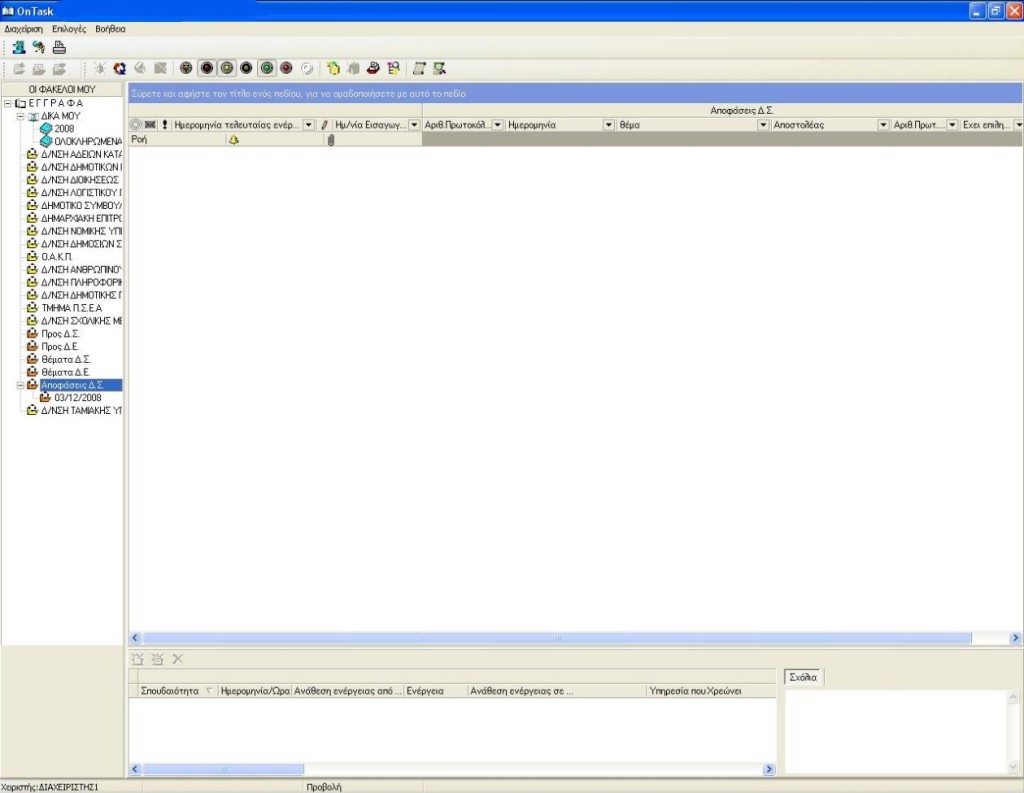Click the Σπουδαιότητα column header
This screenshot has width=1024, height=793.
click(170, 691)
